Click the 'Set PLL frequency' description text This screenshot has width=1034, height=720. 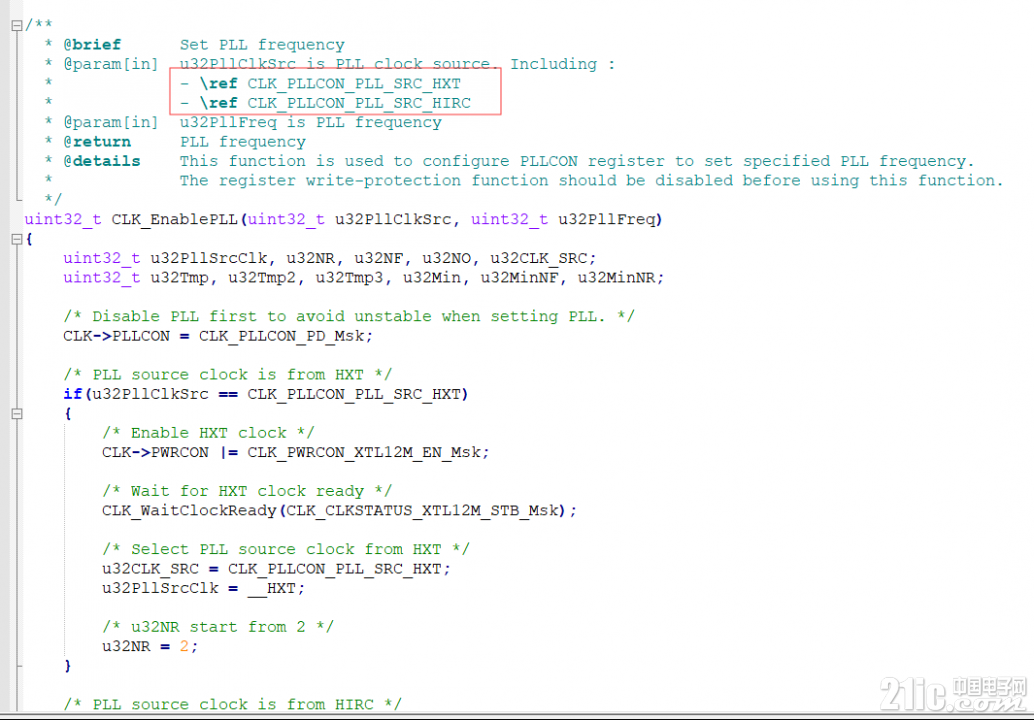pos(262,45)
